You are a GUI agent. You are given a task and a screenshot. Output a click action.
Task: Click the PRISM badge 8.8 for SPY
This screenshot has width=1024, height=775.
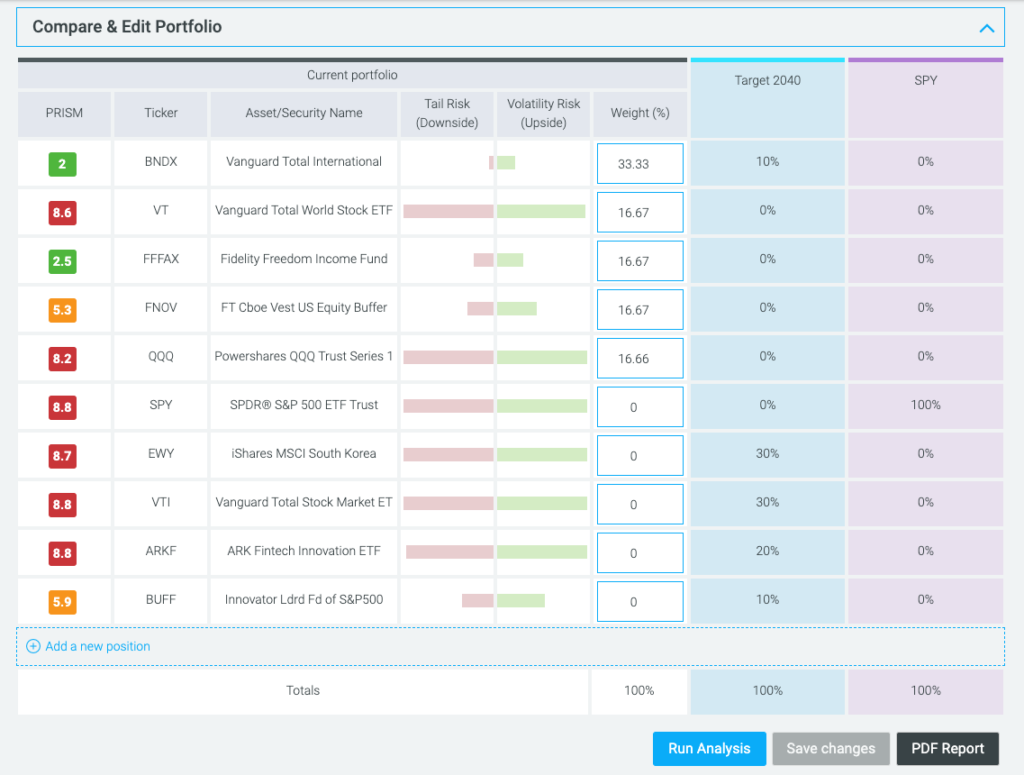[x=63, y=407]
